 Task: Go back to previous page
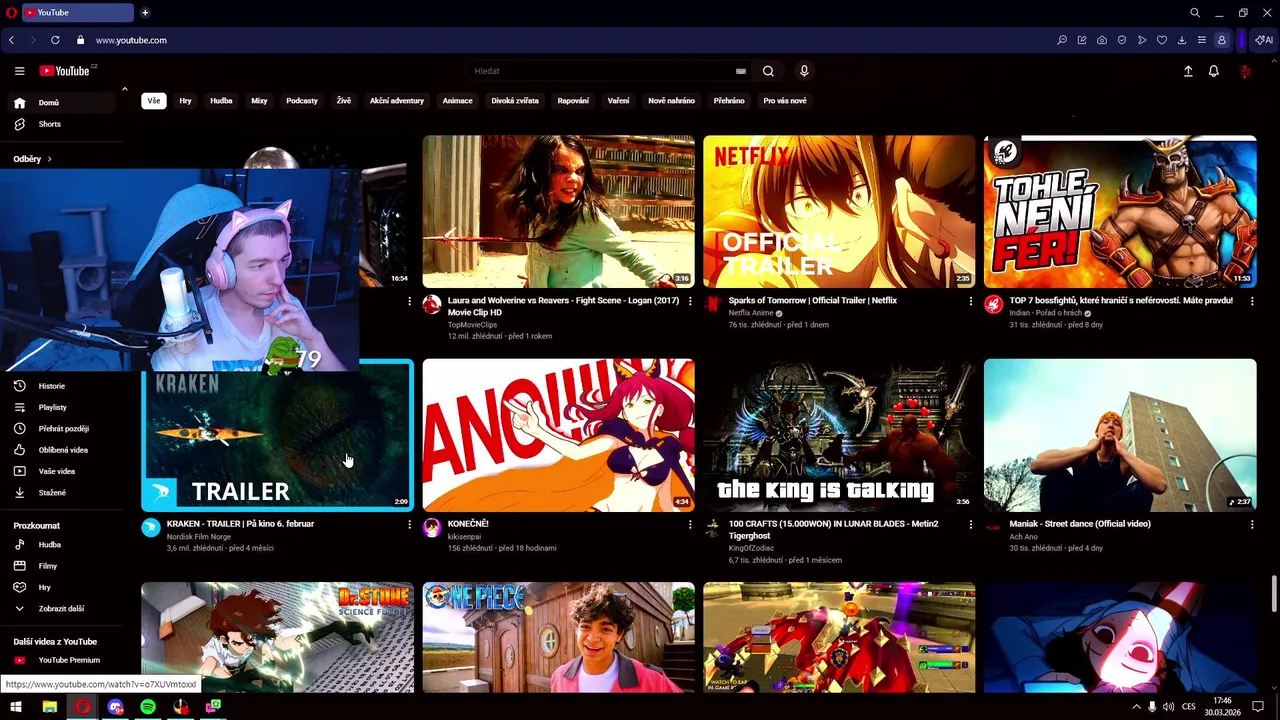(11, 40)
